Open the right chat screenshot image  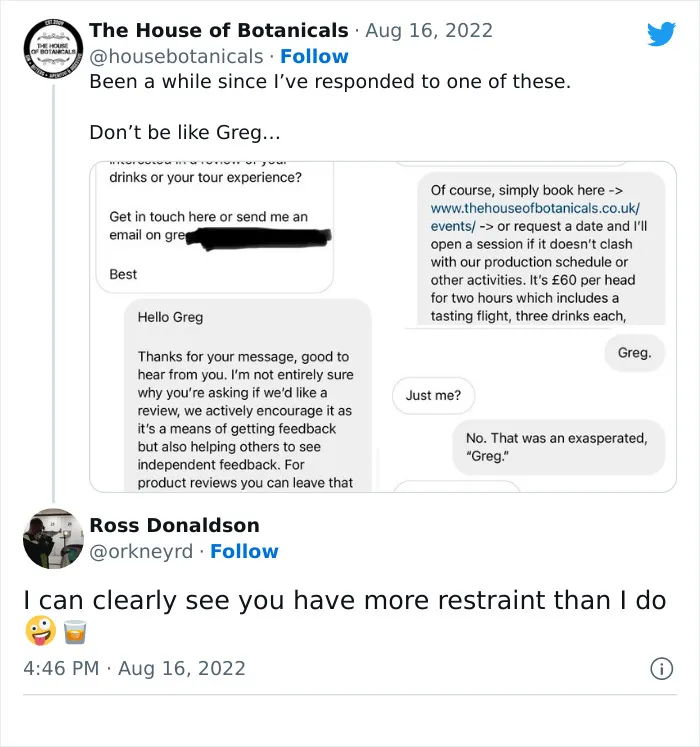click(x=529, y=327)
